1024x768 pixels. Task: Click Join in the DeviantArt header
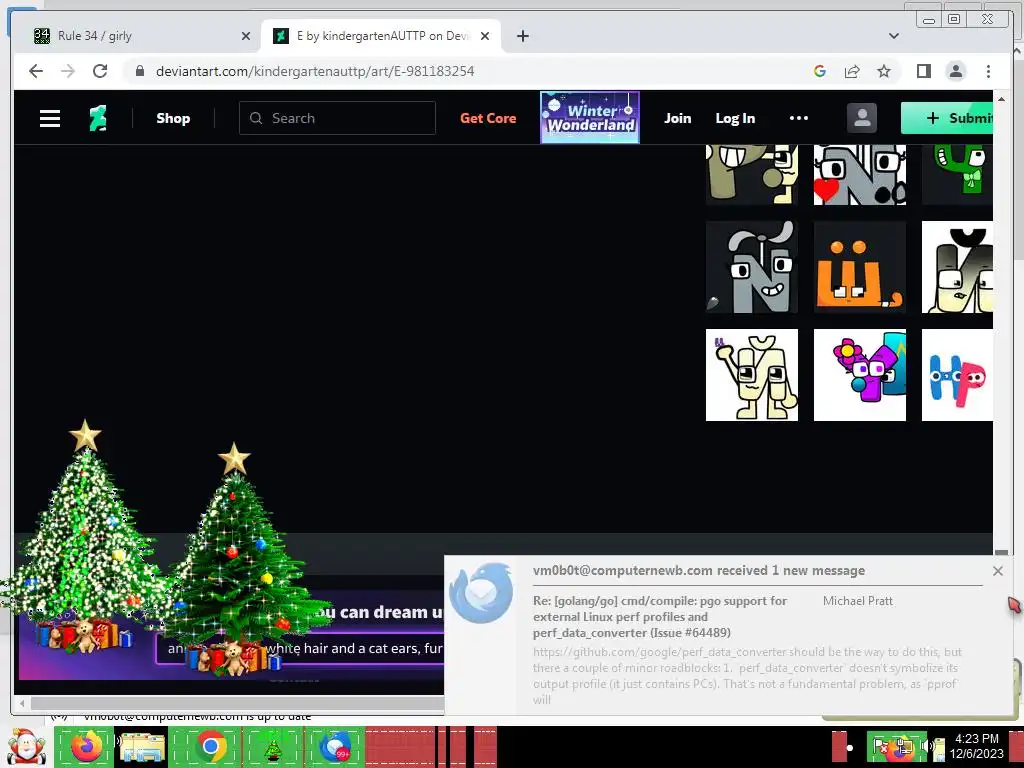point(677,118)
